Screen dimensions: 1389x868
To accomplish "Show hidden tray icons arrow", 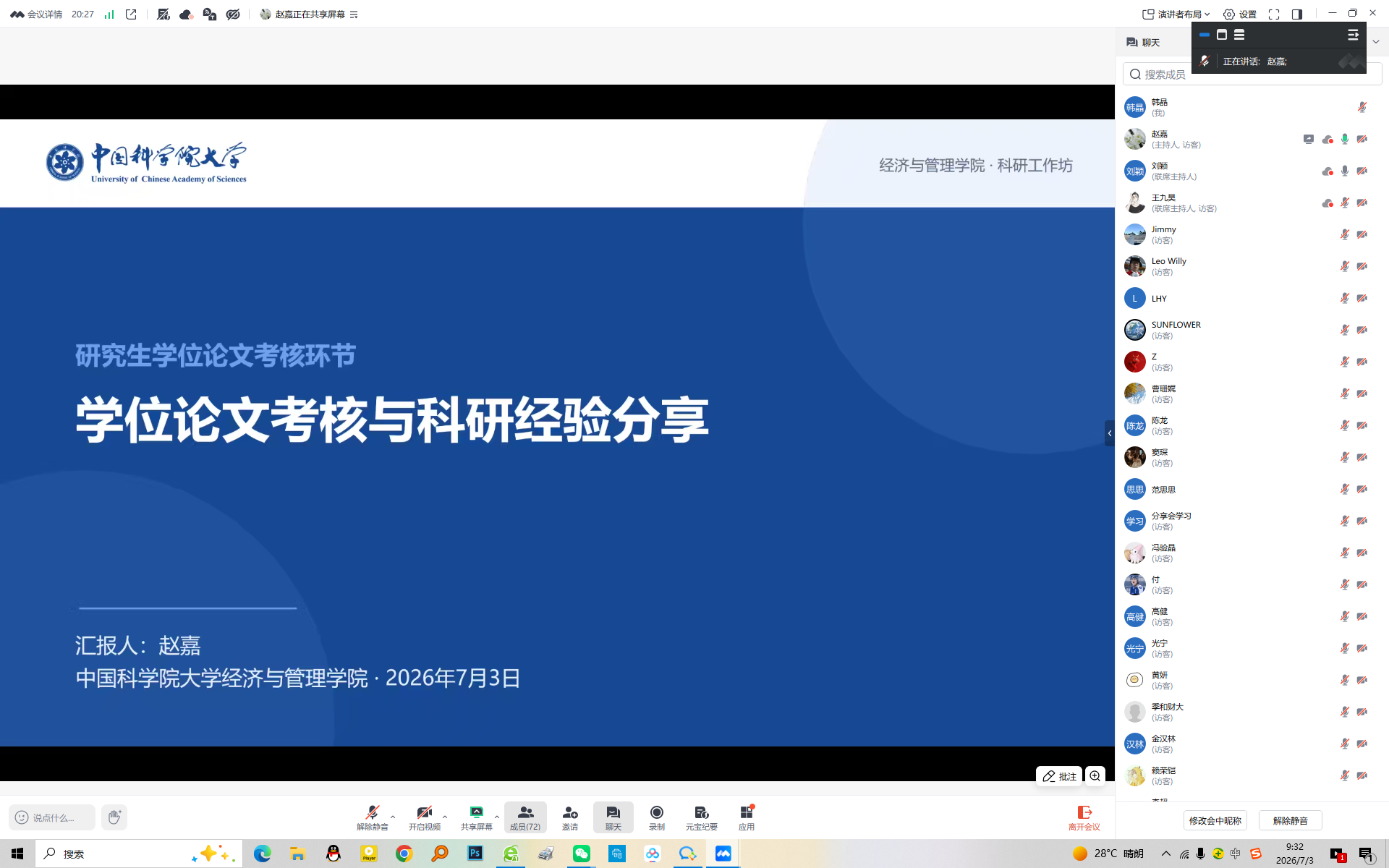I will (x=1166, y=854).
